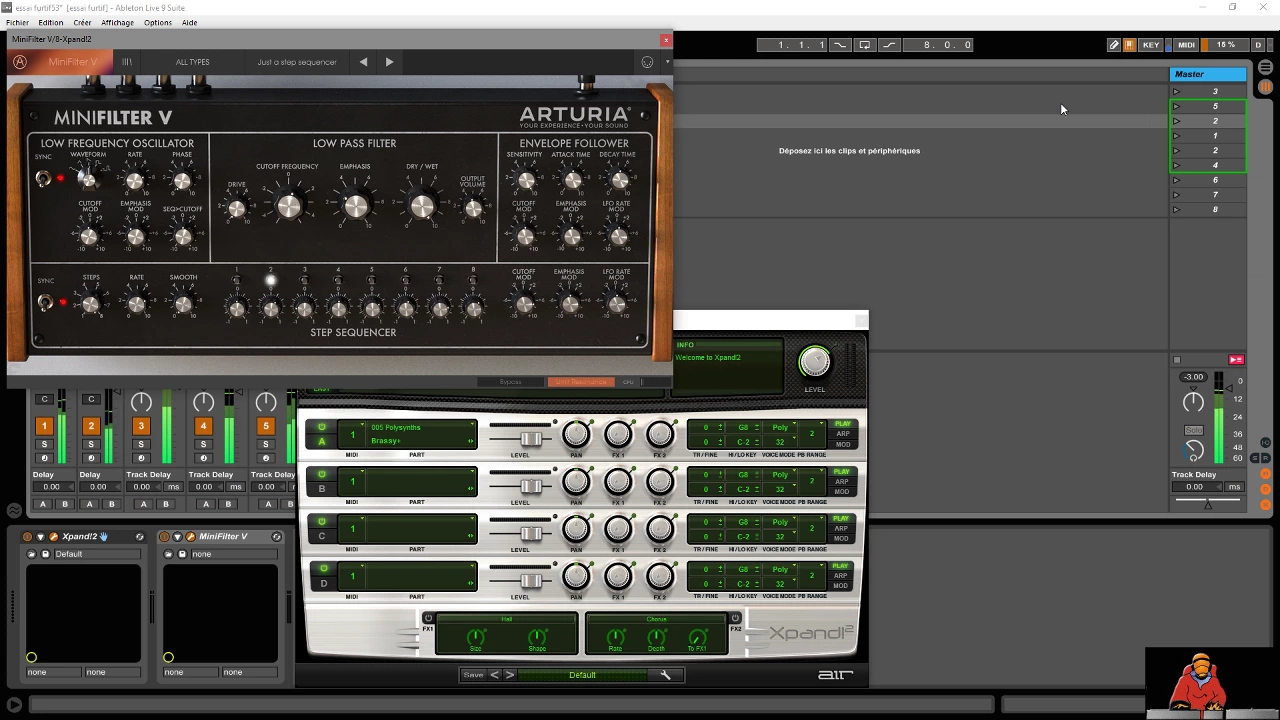Screen dimensions: 1280x720
Task: Toggle Xpand!2 part C power
Action: (x=322, y=522)
